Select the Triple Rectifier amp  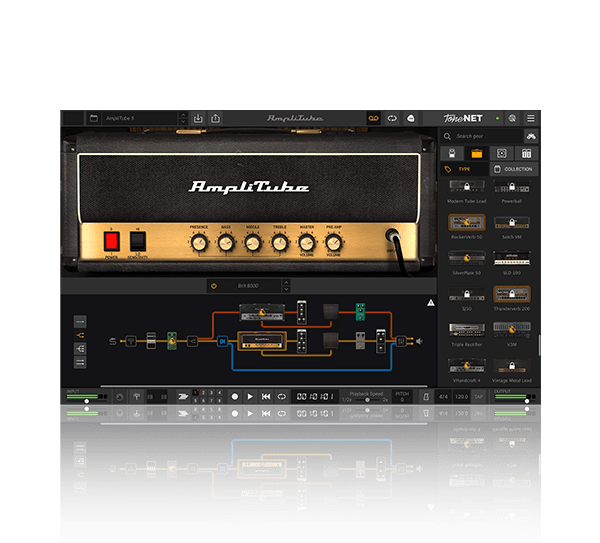click(467, 330)
